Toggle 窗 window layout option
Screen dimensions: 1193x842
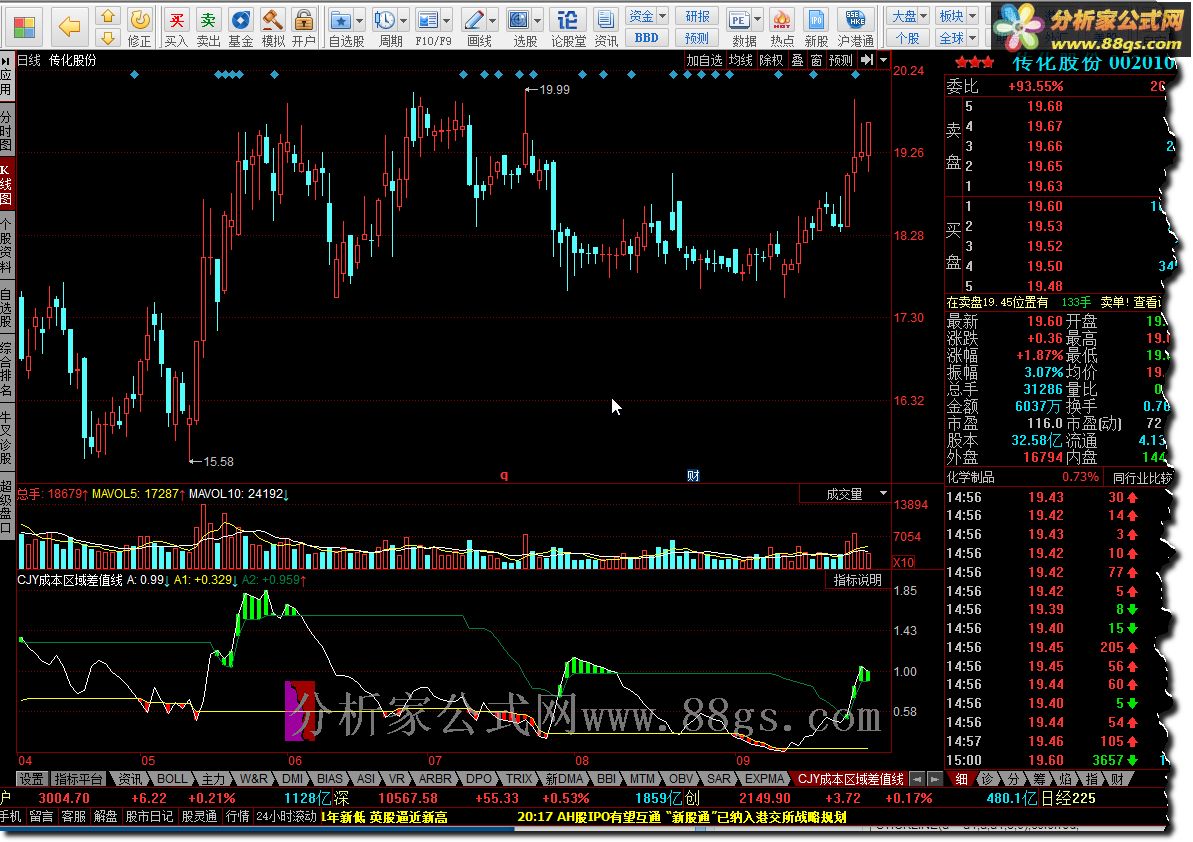click(816, 60)
